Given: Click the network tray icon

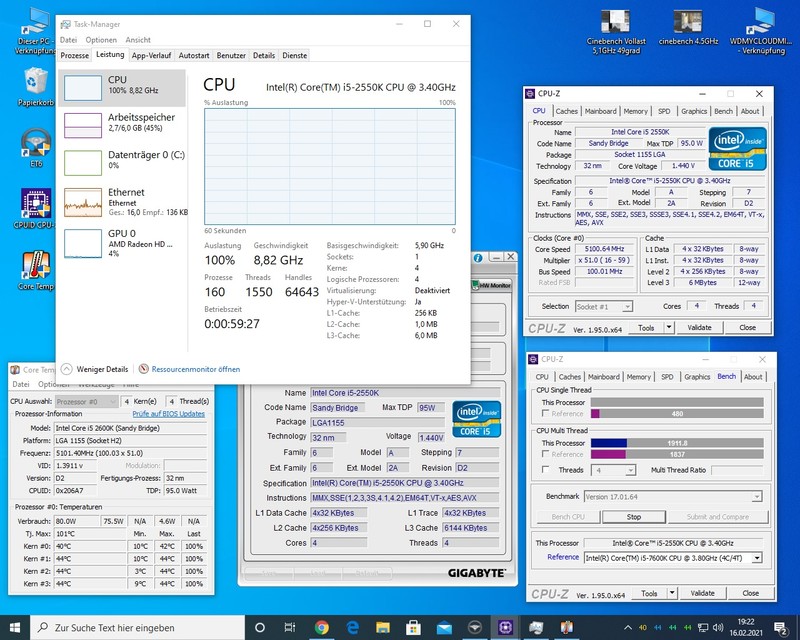Looking at the screenshot, I should click(x=703, y=628).
